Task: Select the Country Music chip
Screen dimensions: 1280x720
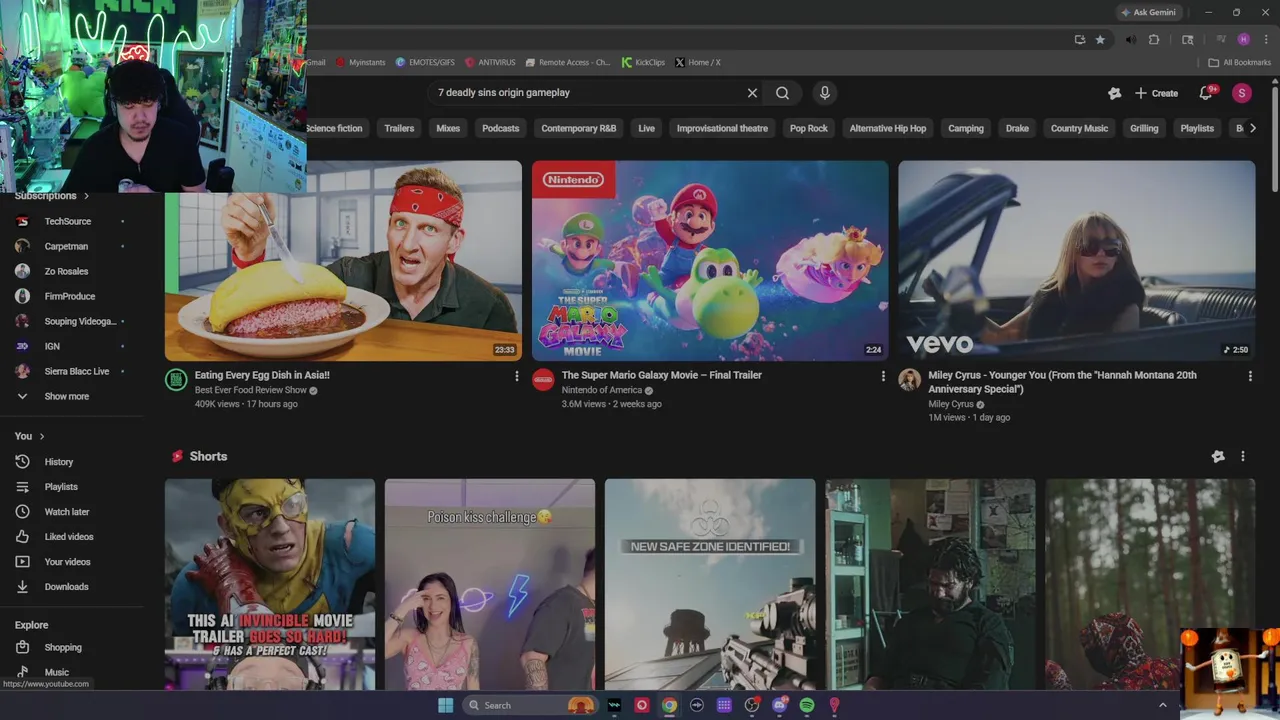Action: click(x=1079, y=128)
